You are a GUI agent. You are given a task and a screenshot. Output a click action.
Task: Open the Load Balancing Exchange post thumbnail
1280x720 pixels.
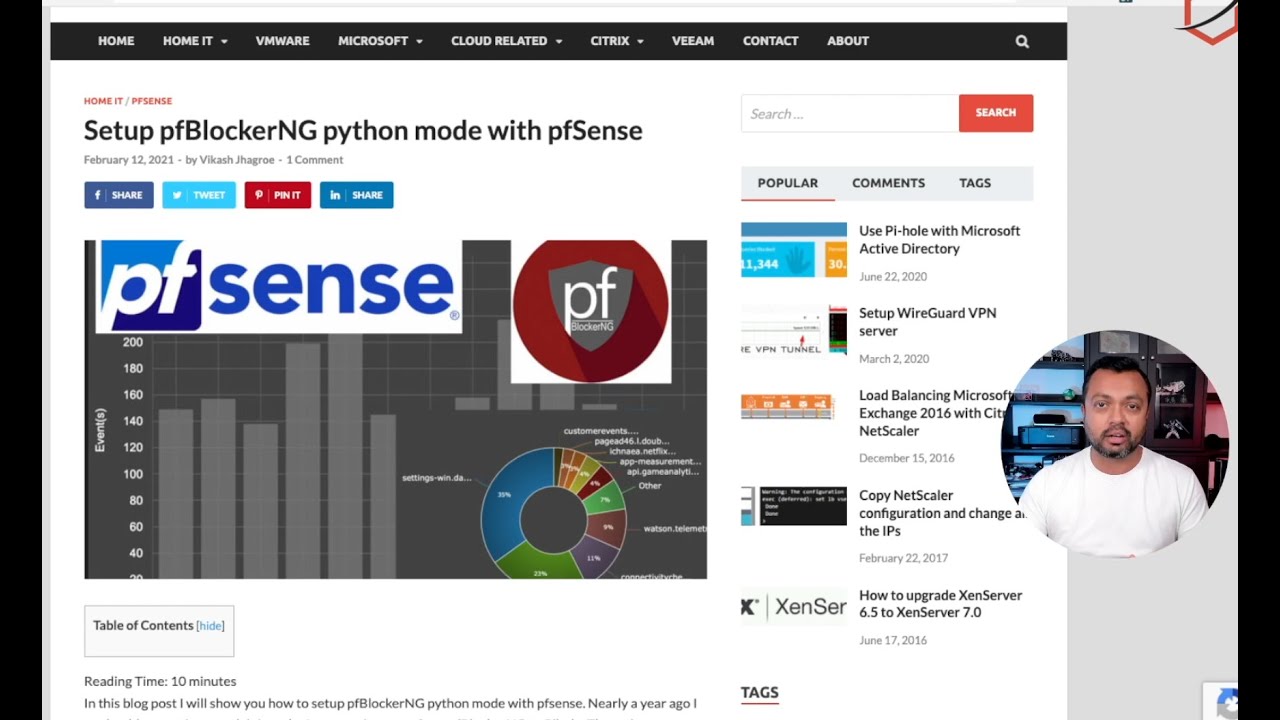point(794,407)
